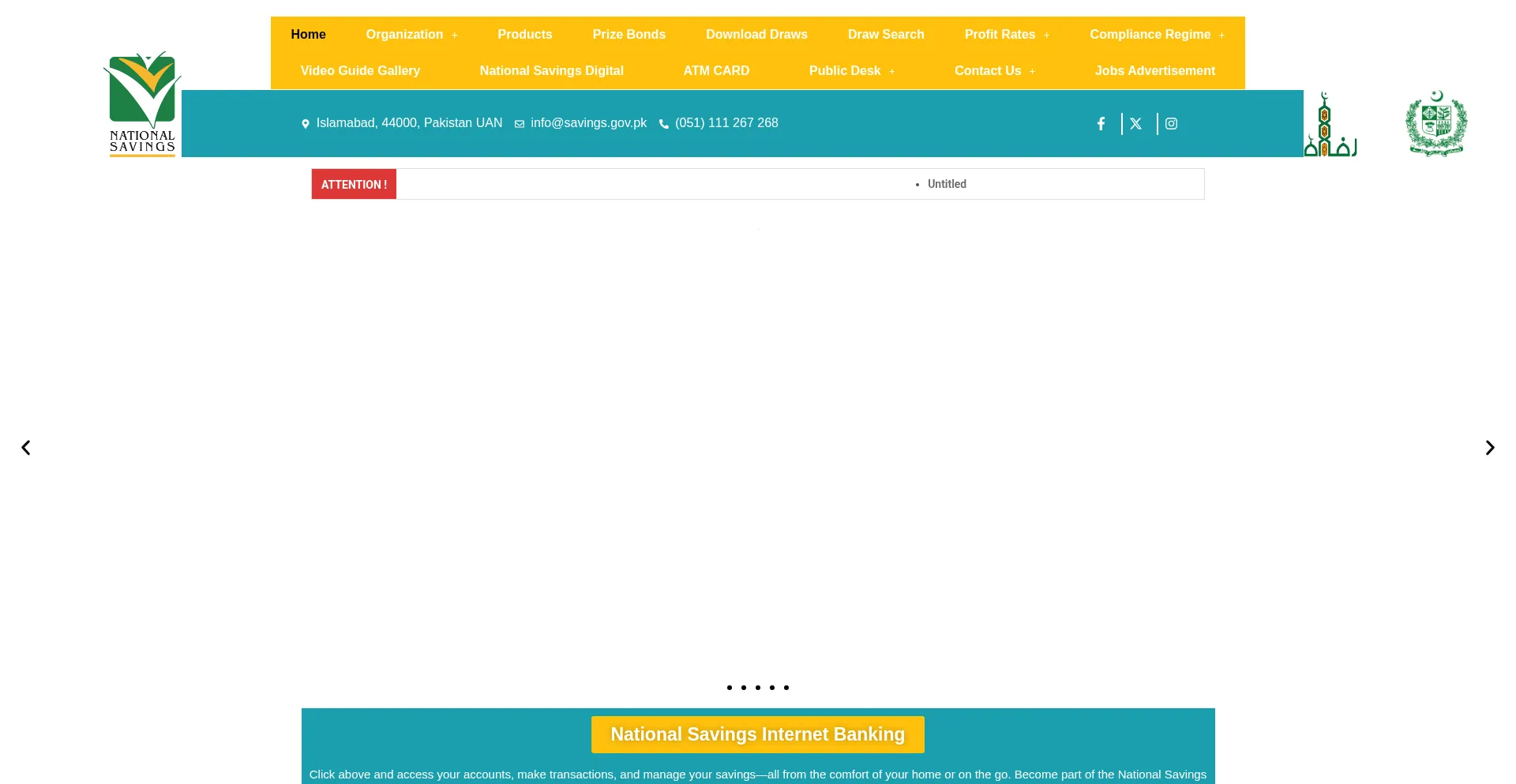The height and width of the screenshot is (784, 1516).
Task: Open the Draw Search page
Action: click(x=886, y=35)
